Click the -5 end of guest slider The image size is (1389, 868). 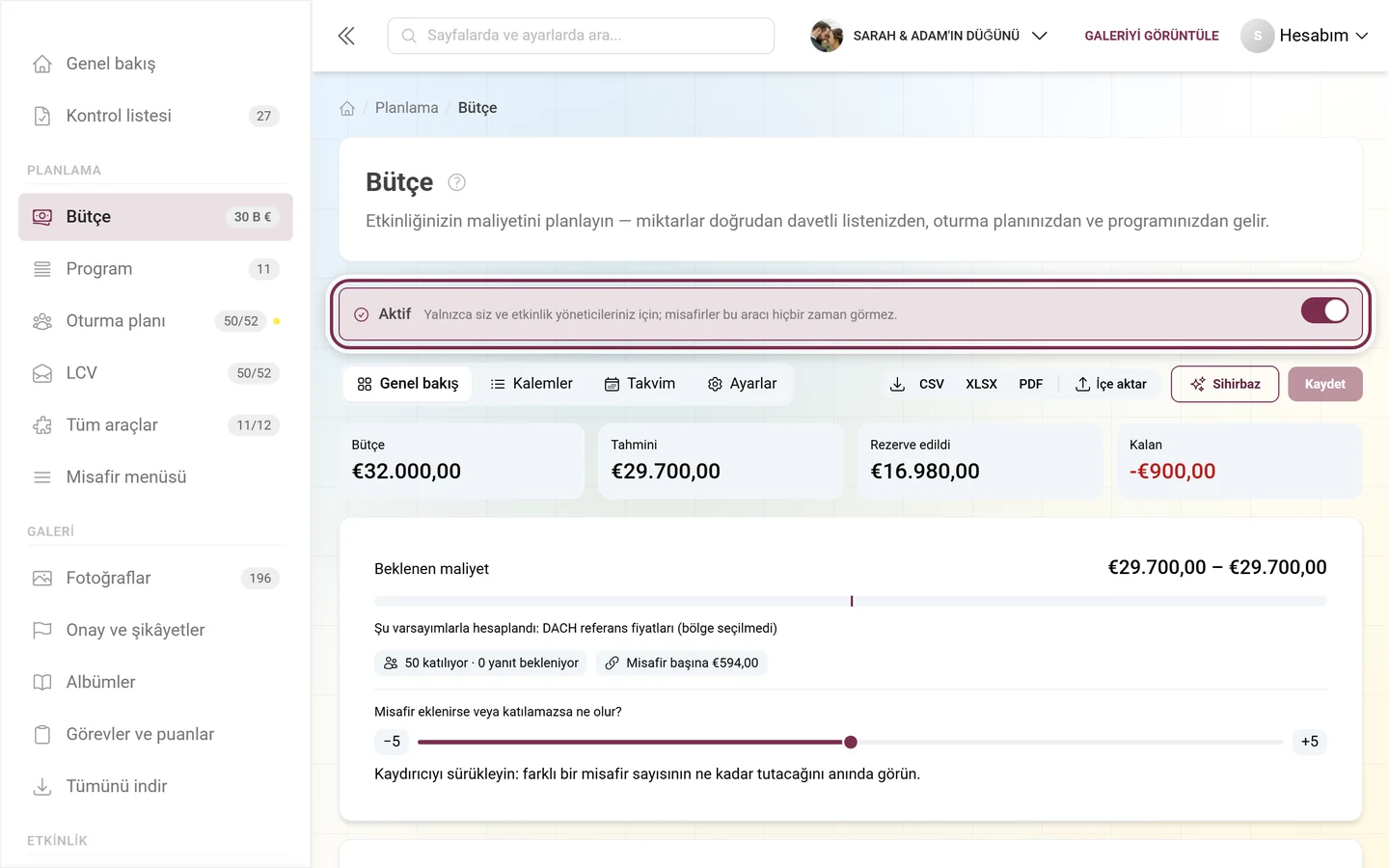392,742
